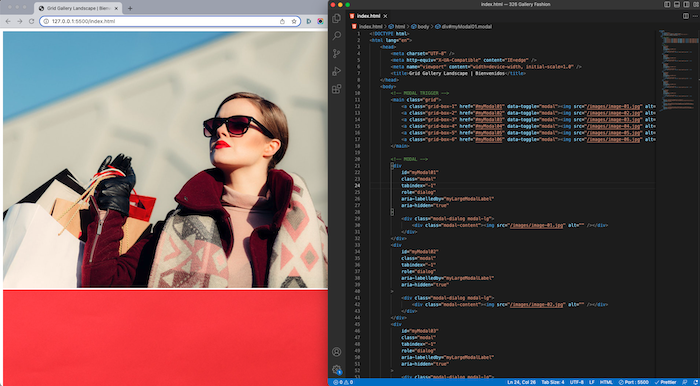The image size is (700, 386).
Task: Click the div#myModal01.modal breadcrumb
Action: click(463, 27)
